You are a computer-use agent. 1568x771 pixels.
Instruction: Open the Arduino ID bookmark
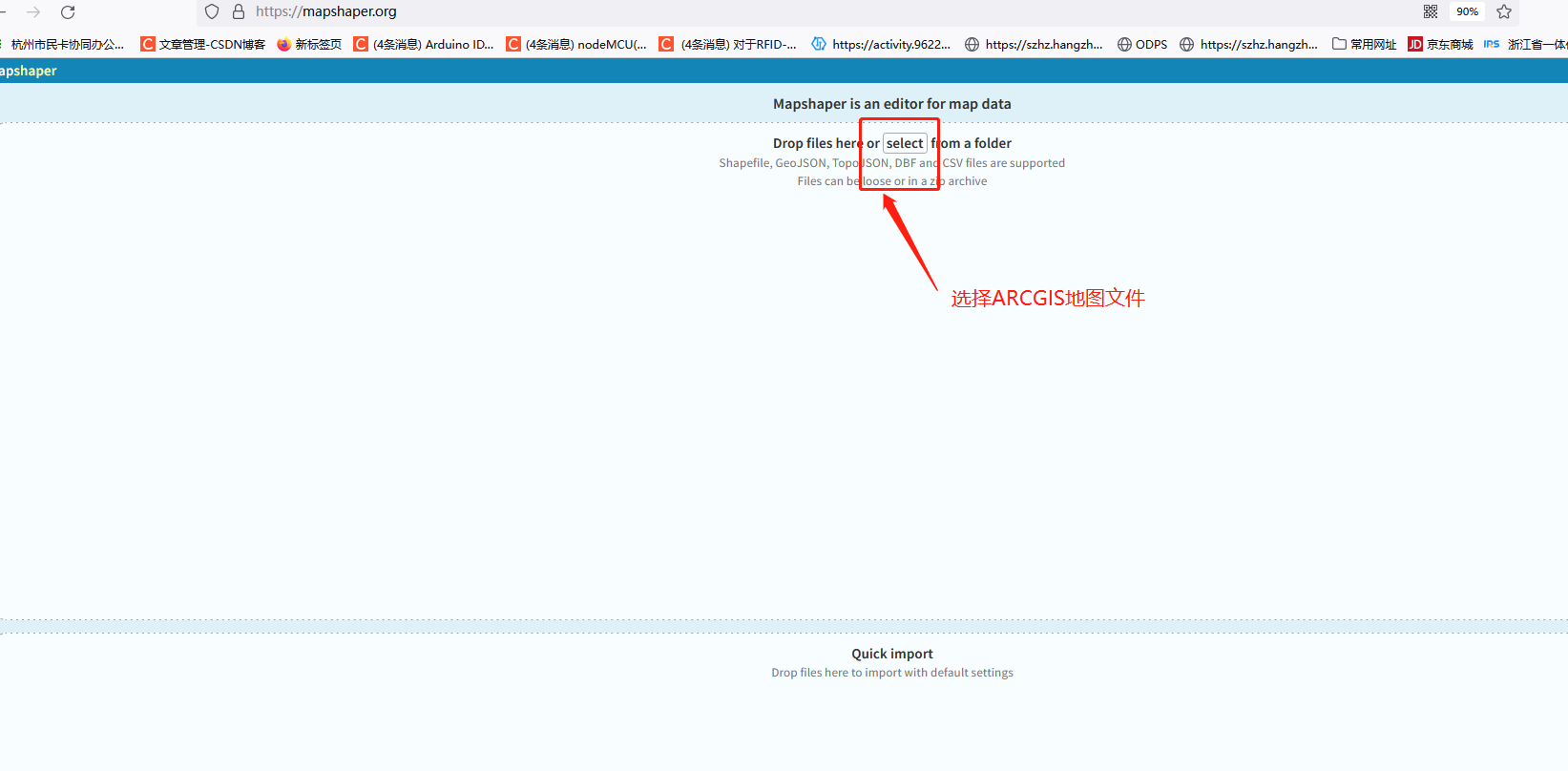point(424,44)
